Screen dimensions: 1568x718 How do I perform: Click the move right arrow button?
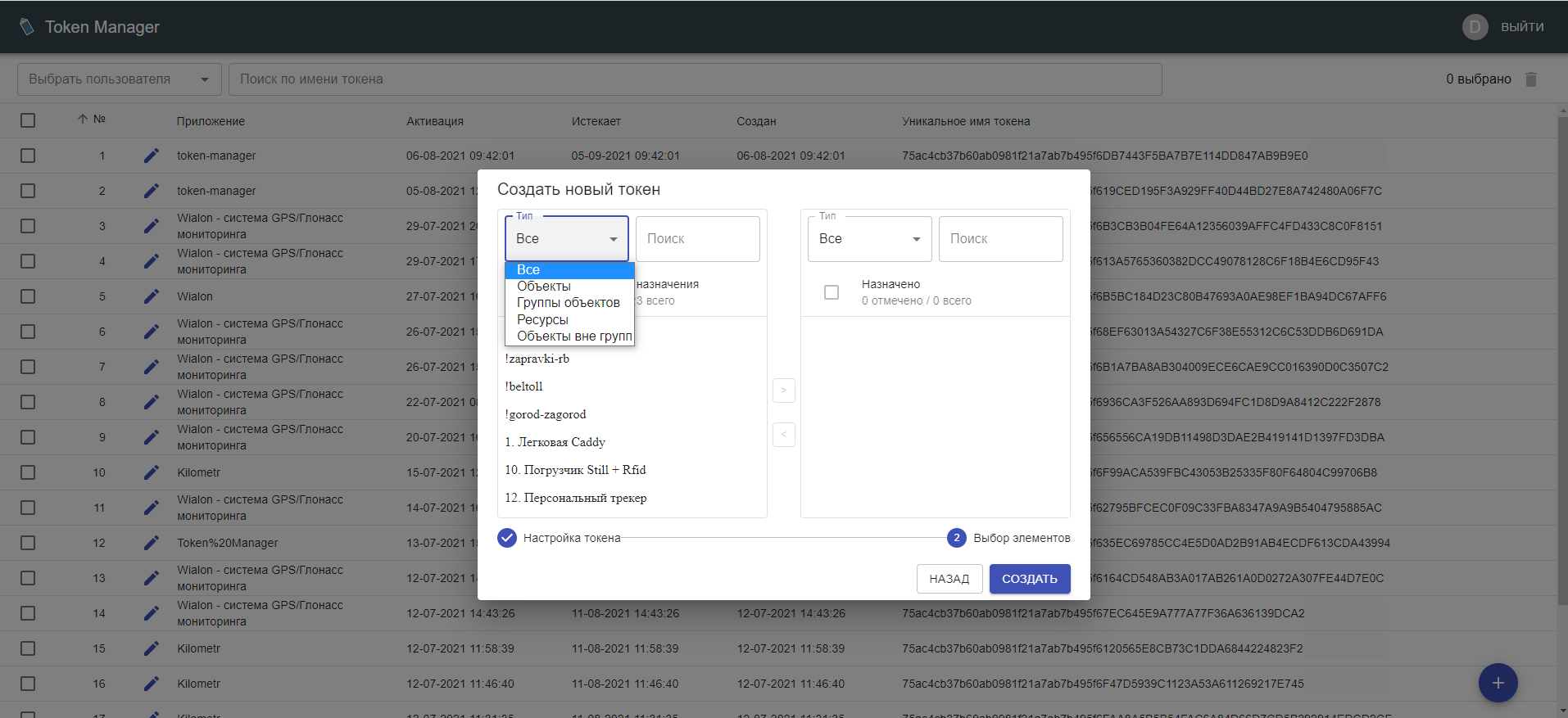point(783,391)
